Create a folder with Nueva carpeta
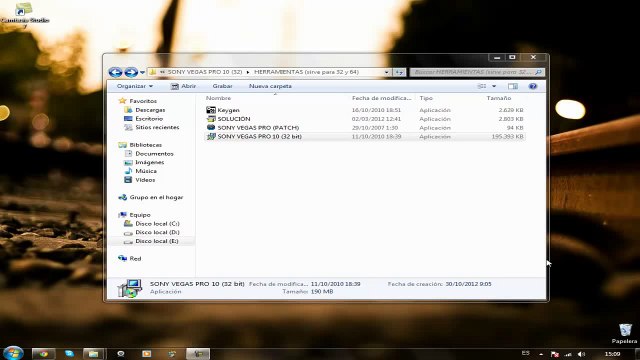This screenshot has height=360, width=640. [x=270, y=86]
